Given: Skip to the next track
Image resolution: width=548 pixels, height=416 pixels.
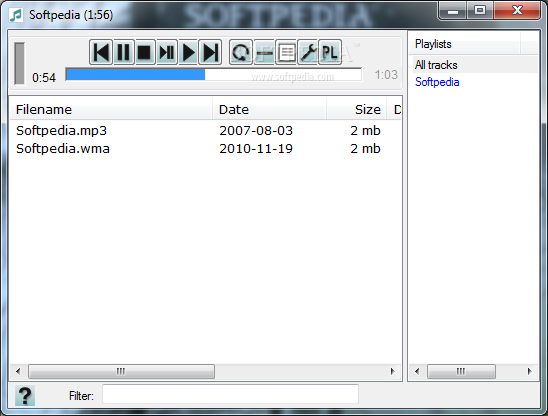Looking at the screenshot, I should point(210,52).
